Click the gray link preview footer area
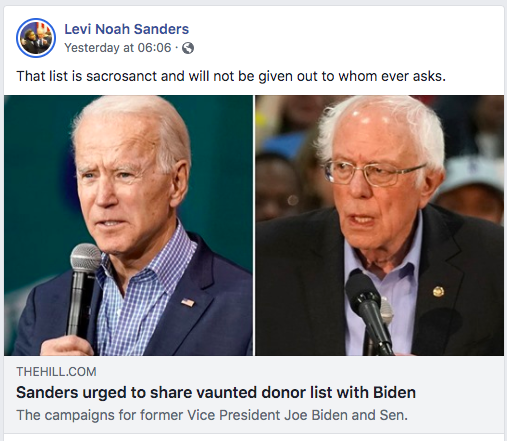The image size is (507, 441). tap(254, 395)
